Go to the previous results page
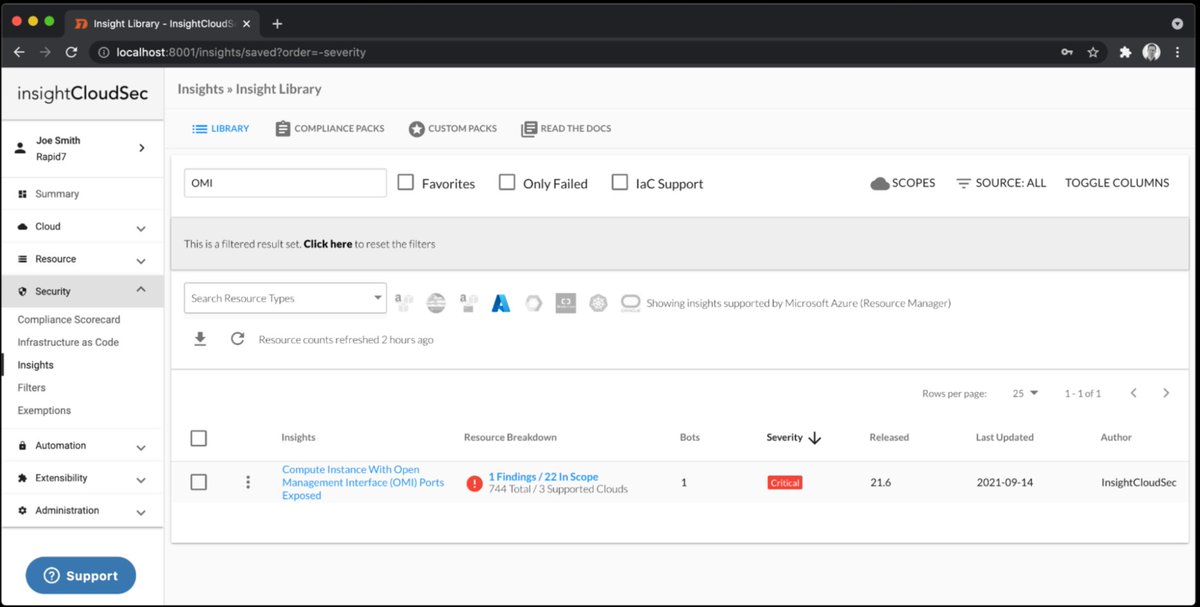 click(x=1133, y=393)
